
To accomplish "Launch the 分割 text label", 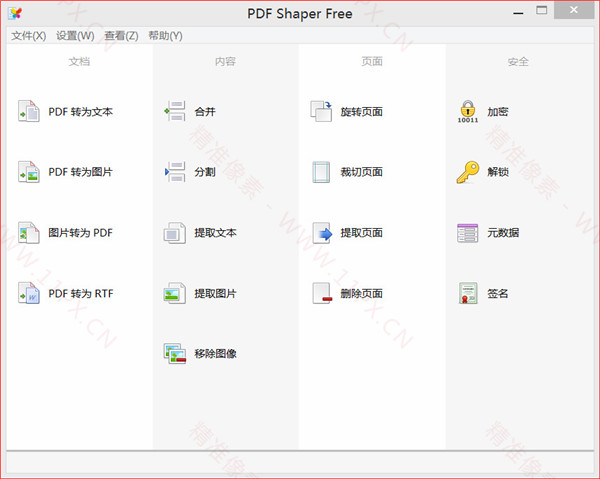I will coord(205,172).
